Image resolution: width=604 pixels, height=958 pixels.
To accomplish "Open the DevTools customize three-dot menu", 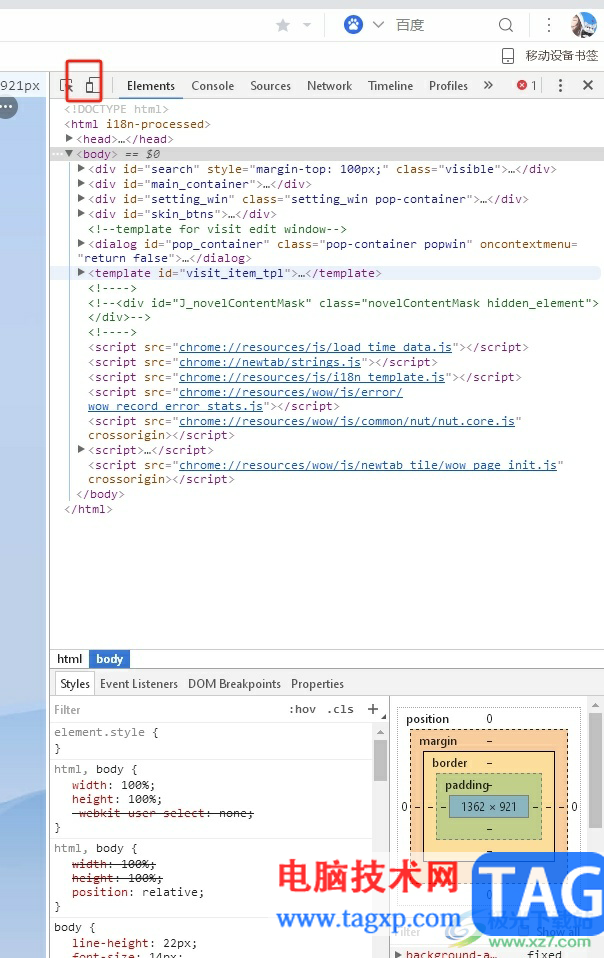I will [x=560, y=86].
